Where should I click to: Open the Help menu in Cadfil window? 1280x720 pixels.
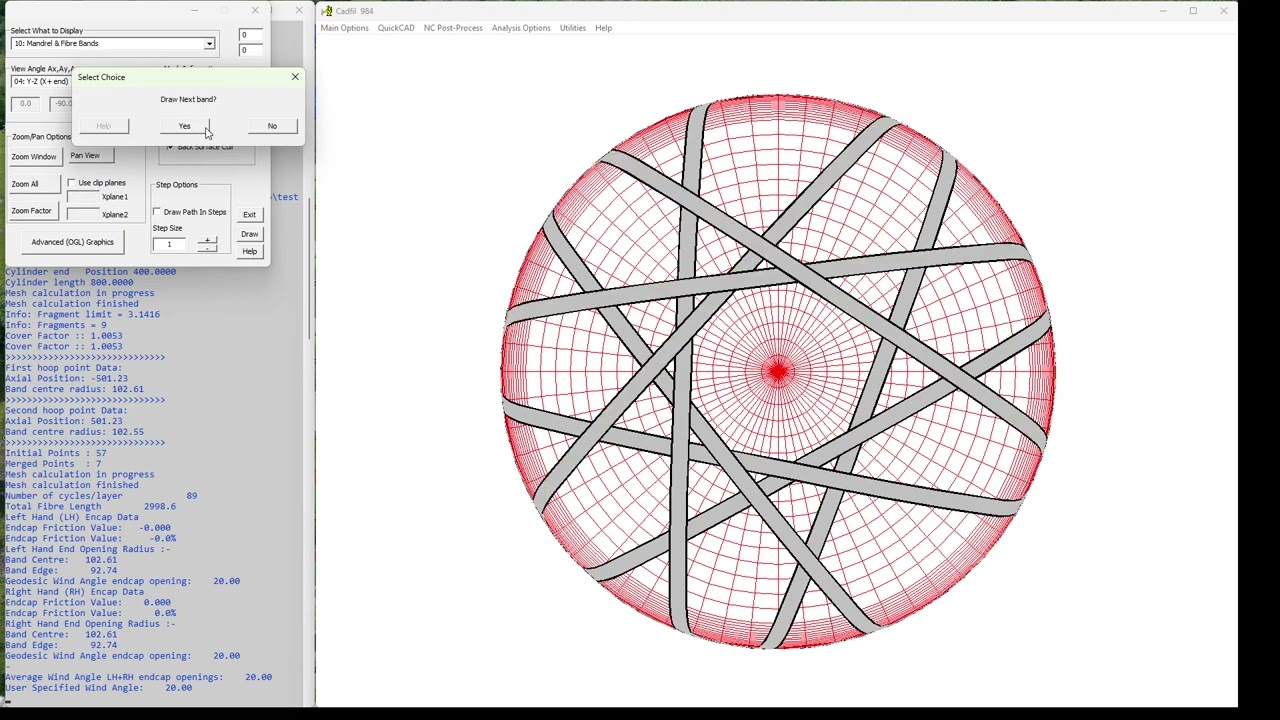pyautogui.click(x=603, y=28)
